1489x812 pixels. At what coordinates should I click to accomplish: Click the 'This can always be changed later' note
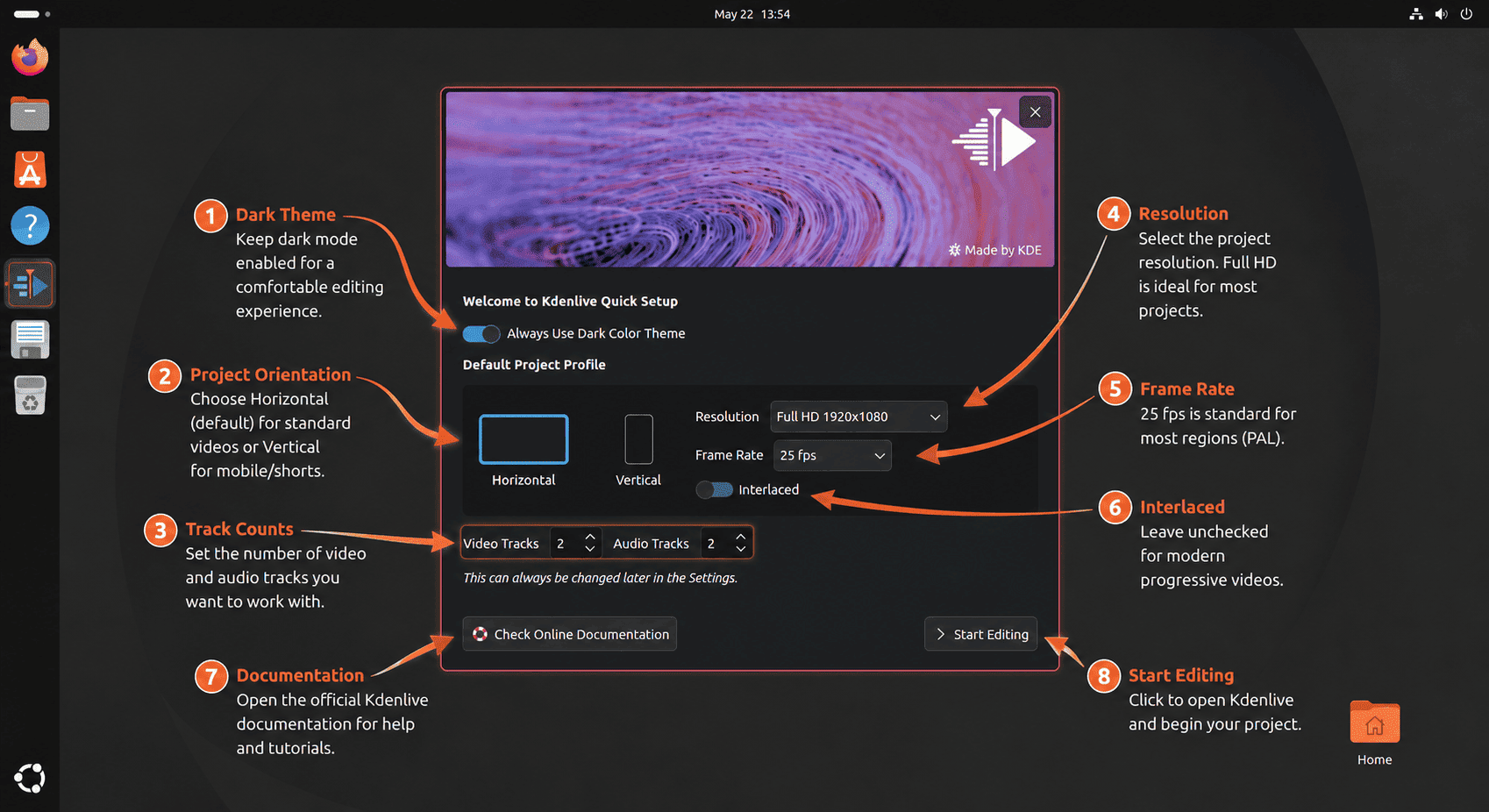click(x=600, y=578)
